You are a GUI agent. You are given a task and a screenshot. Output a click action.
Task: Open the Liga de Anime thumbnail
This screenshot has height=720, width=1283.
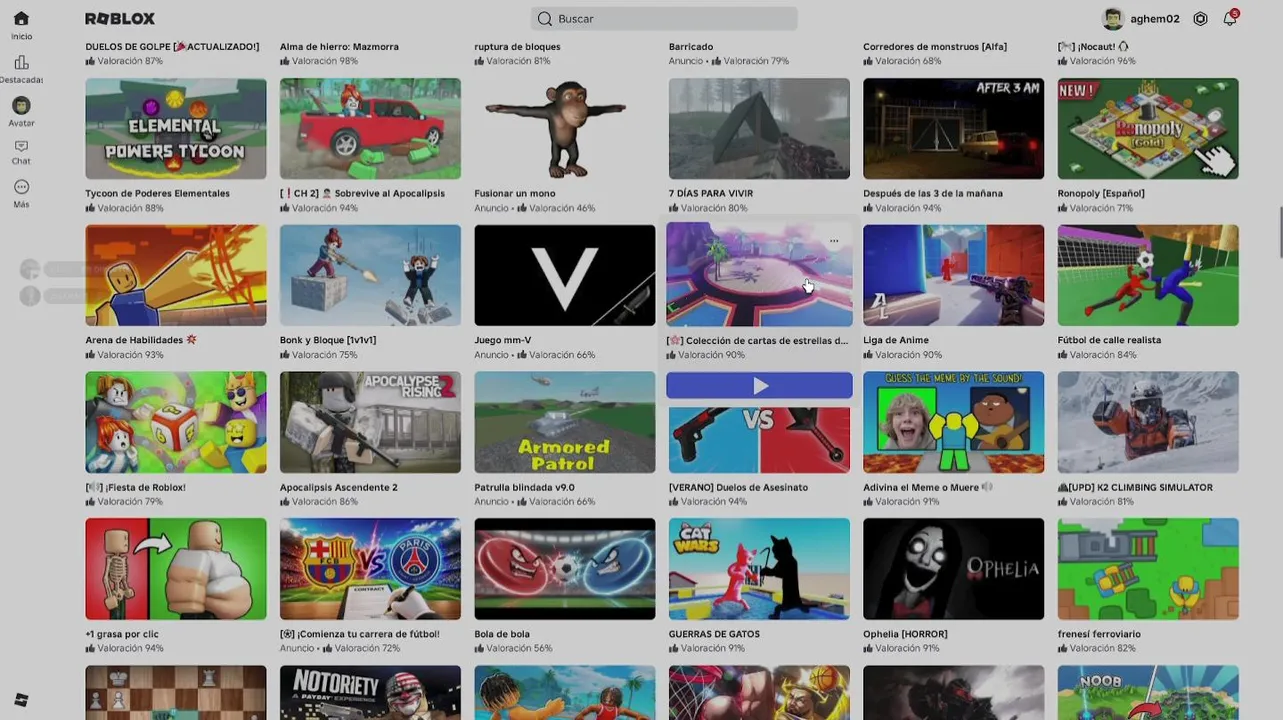(954, 275)
